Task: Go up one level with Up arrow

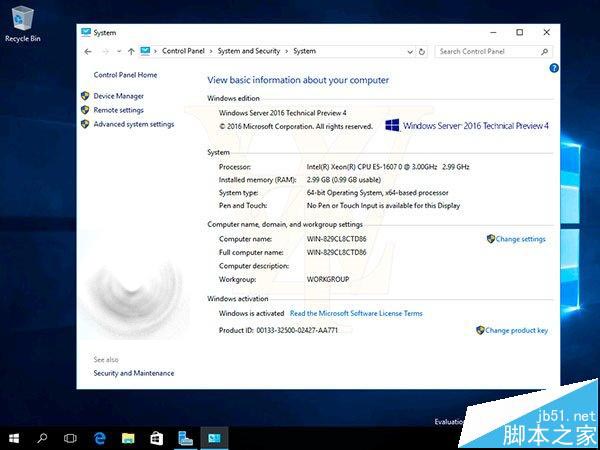Action: 131,51
